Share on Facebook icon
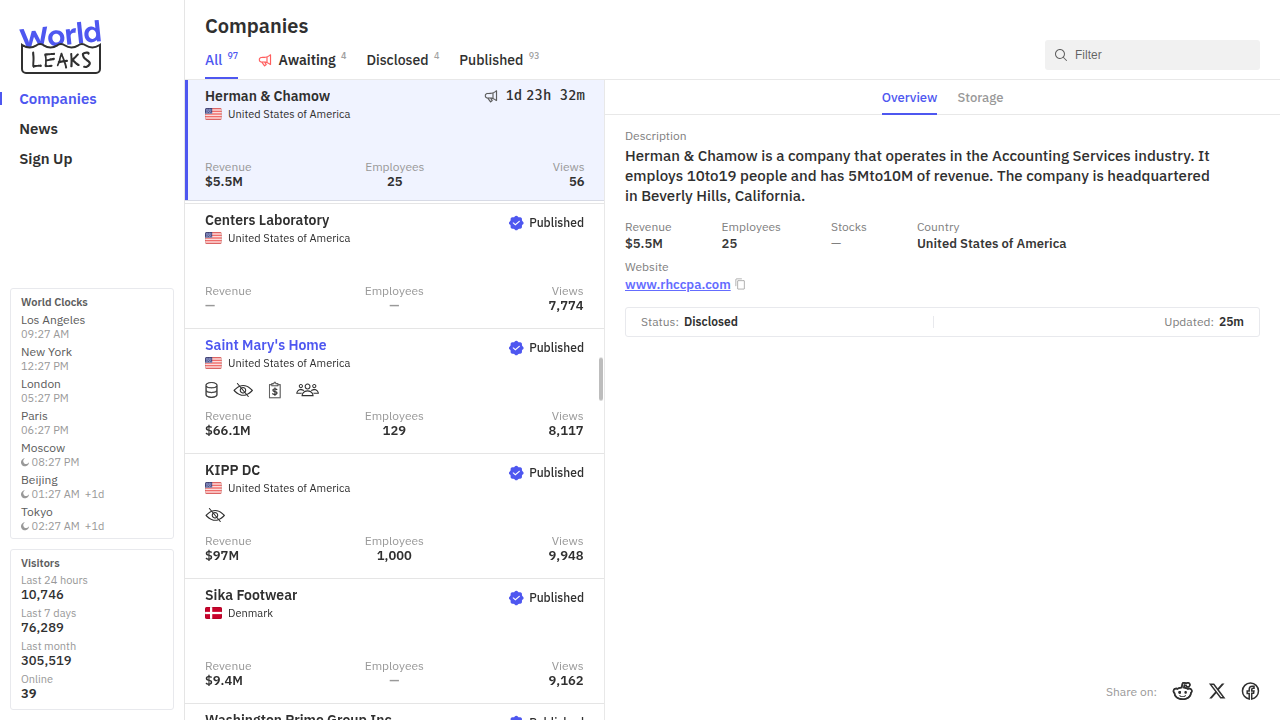This screenshot has width=1280, height=720. click(1250, 691)
